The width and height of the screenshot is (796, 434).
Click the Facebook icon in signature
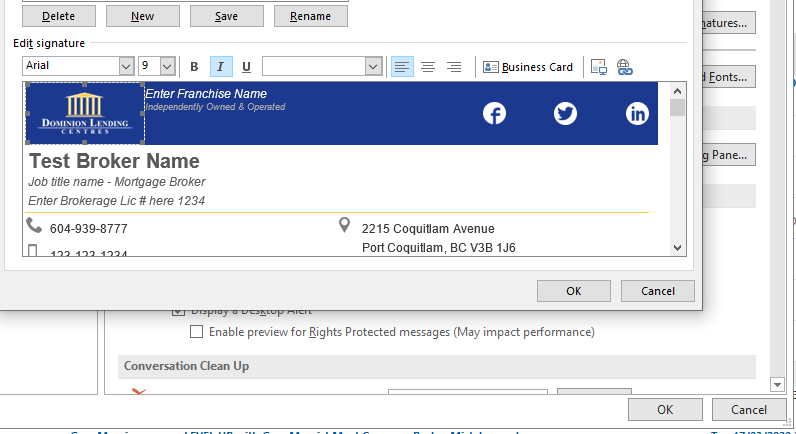[x=494, y=113]
